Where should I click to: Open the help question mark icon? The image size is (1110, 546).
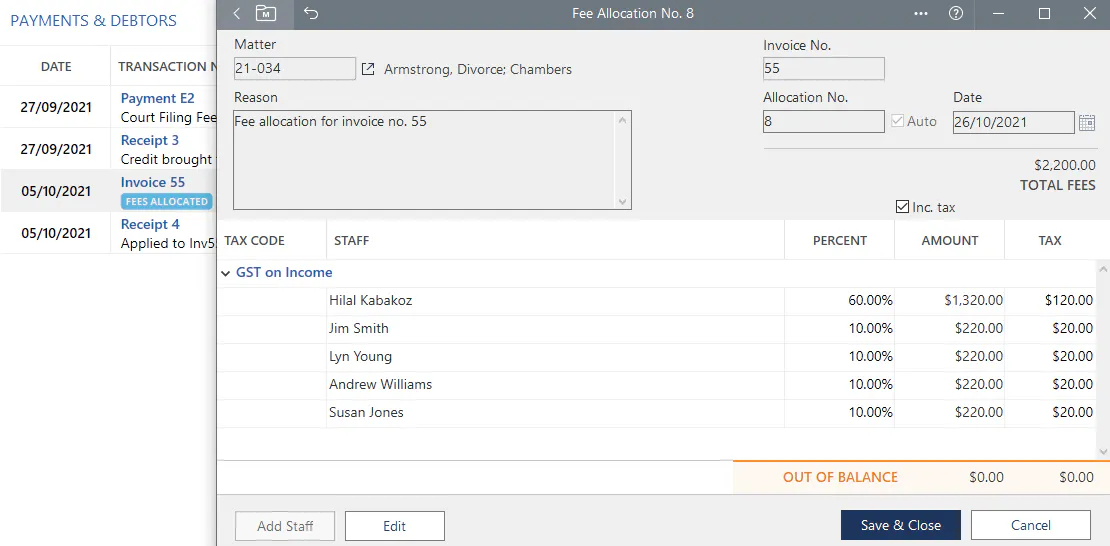coord(956,13)
